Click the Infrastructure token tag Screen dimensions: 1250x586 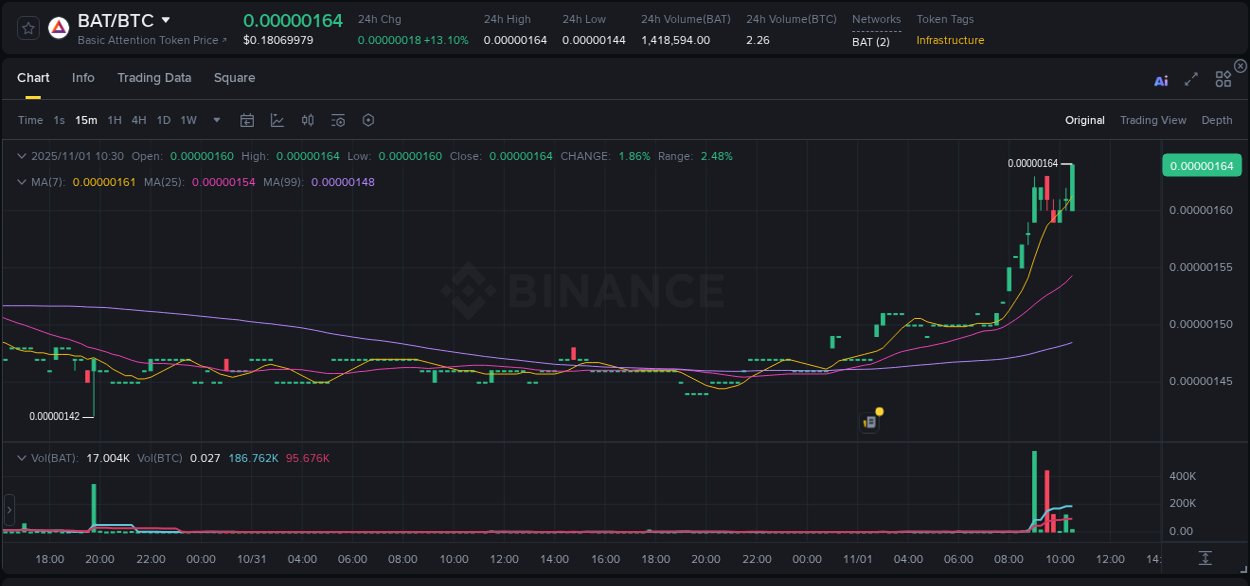[x=949, y=40]
